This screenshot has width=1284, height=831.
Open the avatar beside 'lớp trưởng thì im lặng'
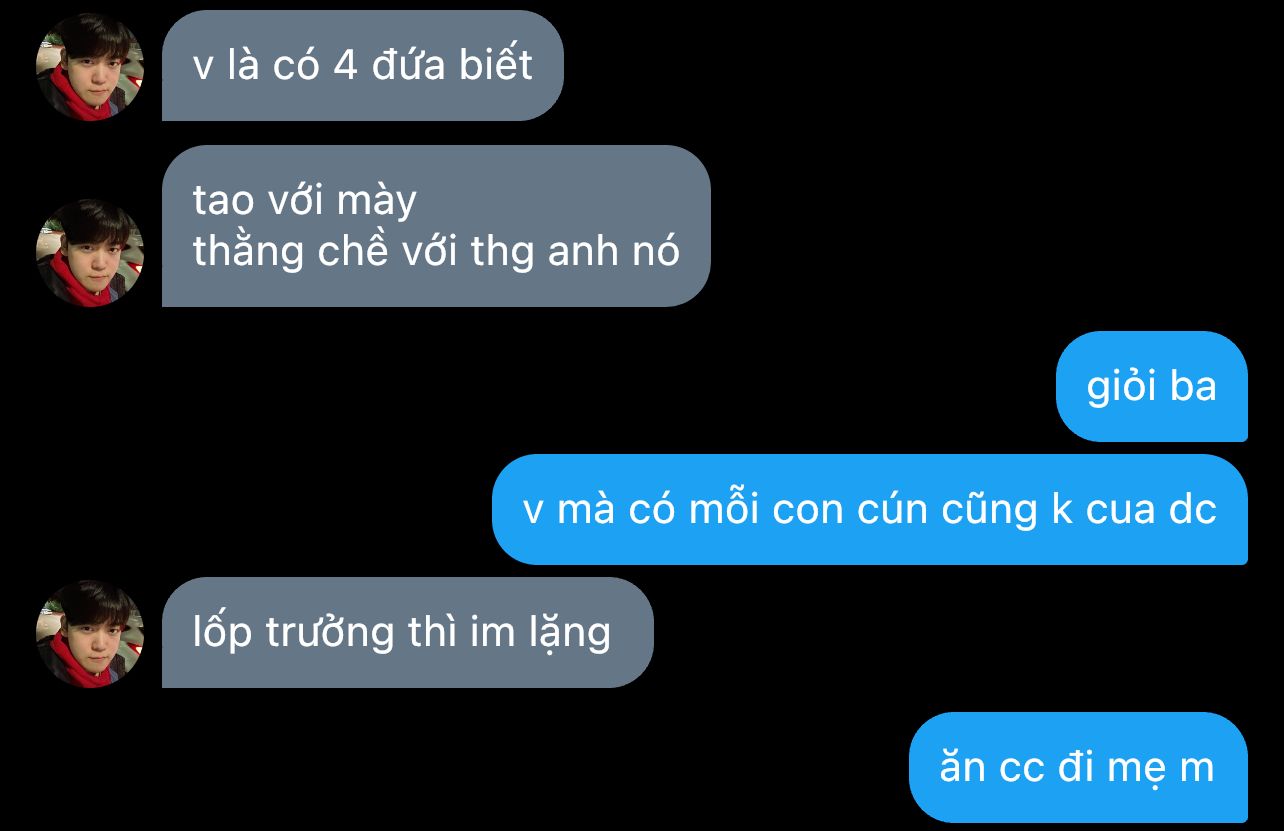click(x=90, y=634)
